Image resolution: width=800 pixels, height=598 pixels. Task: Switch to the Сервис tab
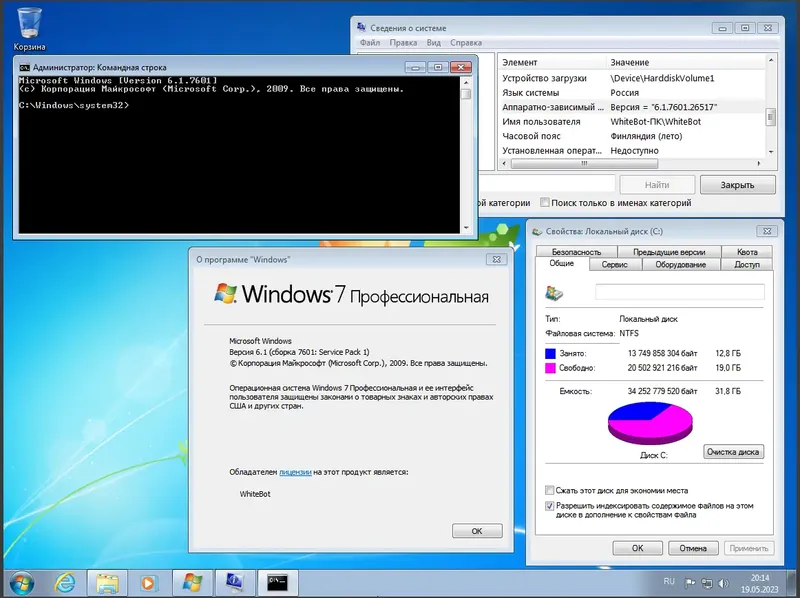click(x=614, y=264)
